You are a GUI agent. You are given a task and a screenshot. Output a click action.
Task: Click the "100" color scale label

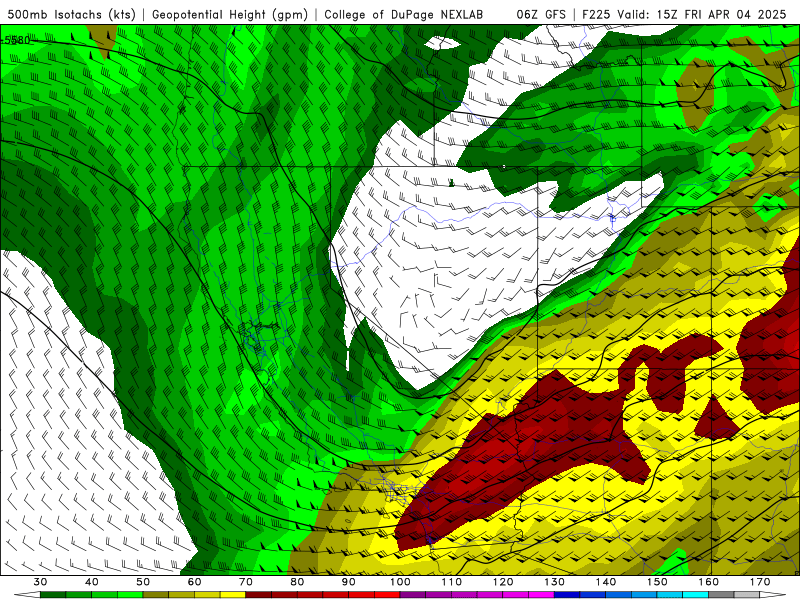coord(400,582)
